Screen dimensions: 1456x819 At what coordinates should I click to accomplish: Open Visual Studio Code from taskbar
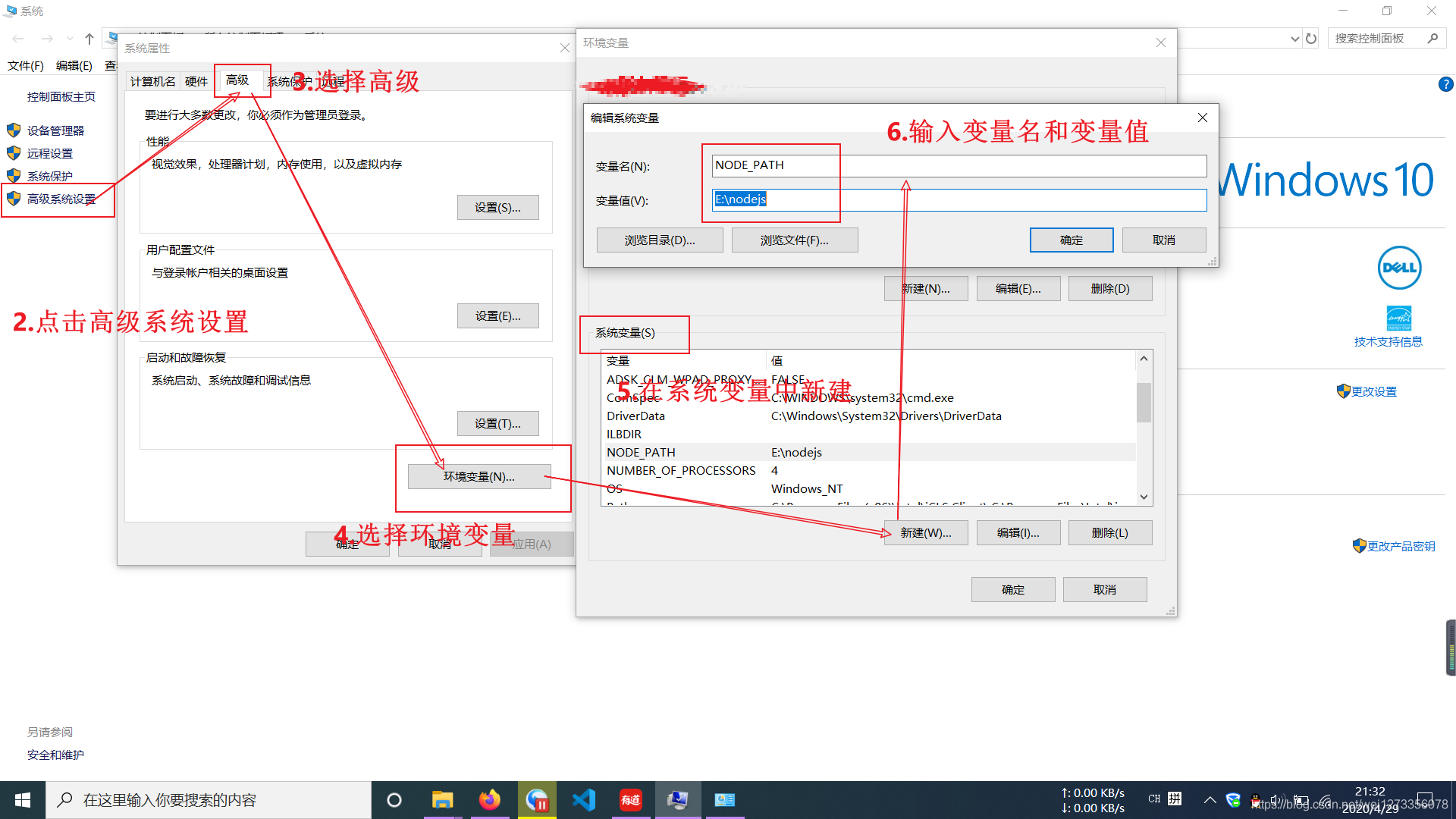pos(584,800)
